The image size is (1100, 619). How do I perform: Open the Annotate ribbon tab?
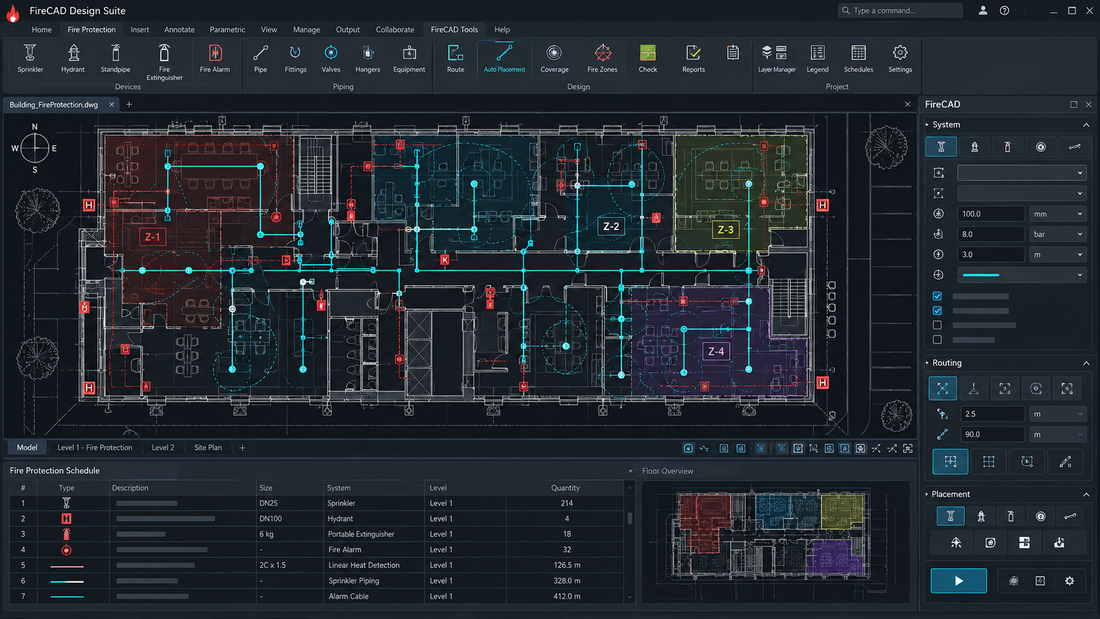tap(179, 29)
